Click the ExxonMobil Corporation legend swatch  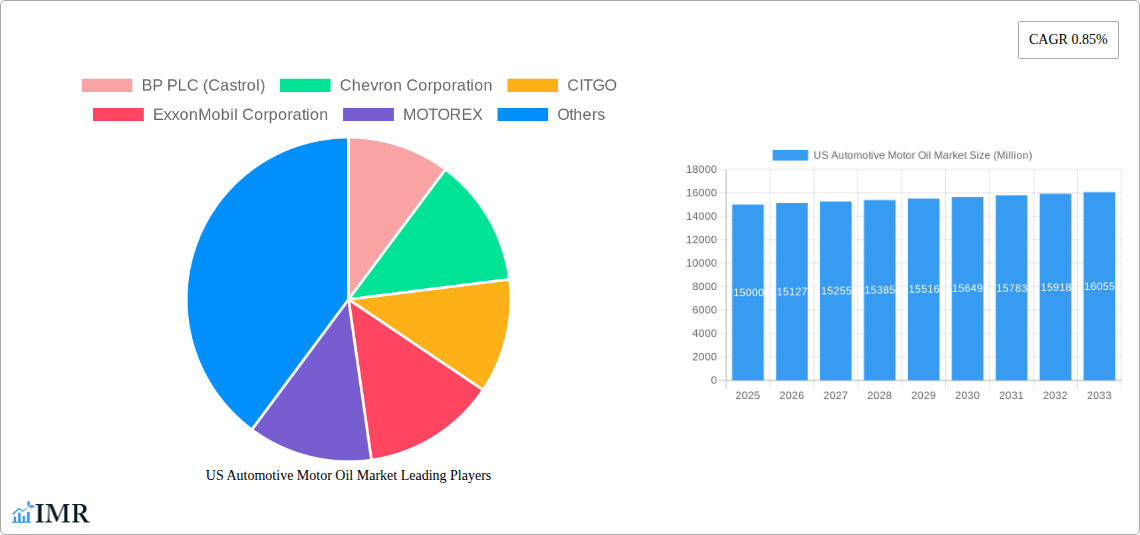tap(119, 115)
